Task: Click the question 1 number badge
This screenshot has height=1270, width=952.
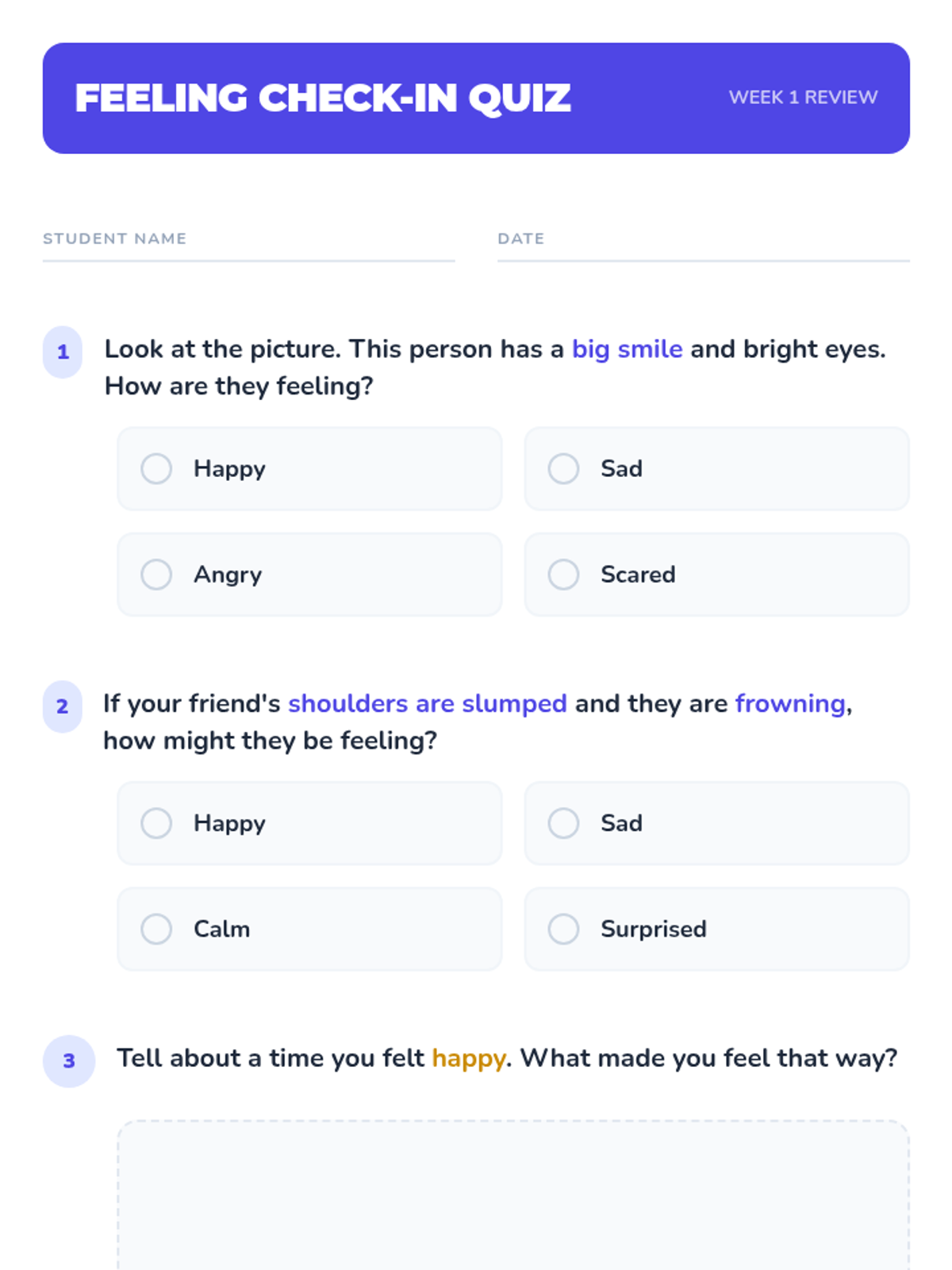Action: (63, 352)
